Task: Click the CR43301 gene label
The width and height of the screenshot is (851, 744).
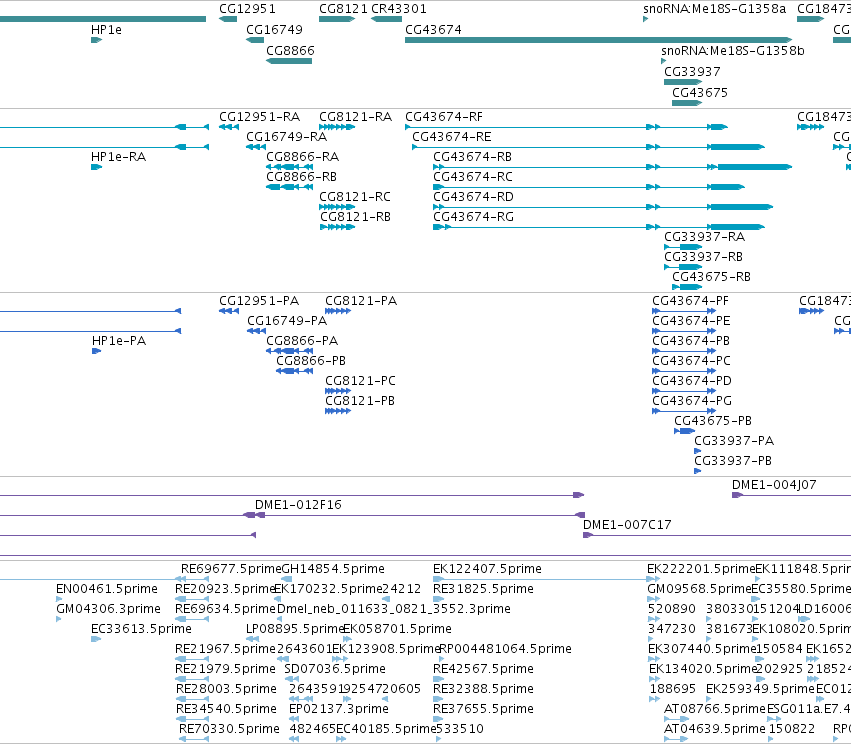Action: click(x=398, y=9)
